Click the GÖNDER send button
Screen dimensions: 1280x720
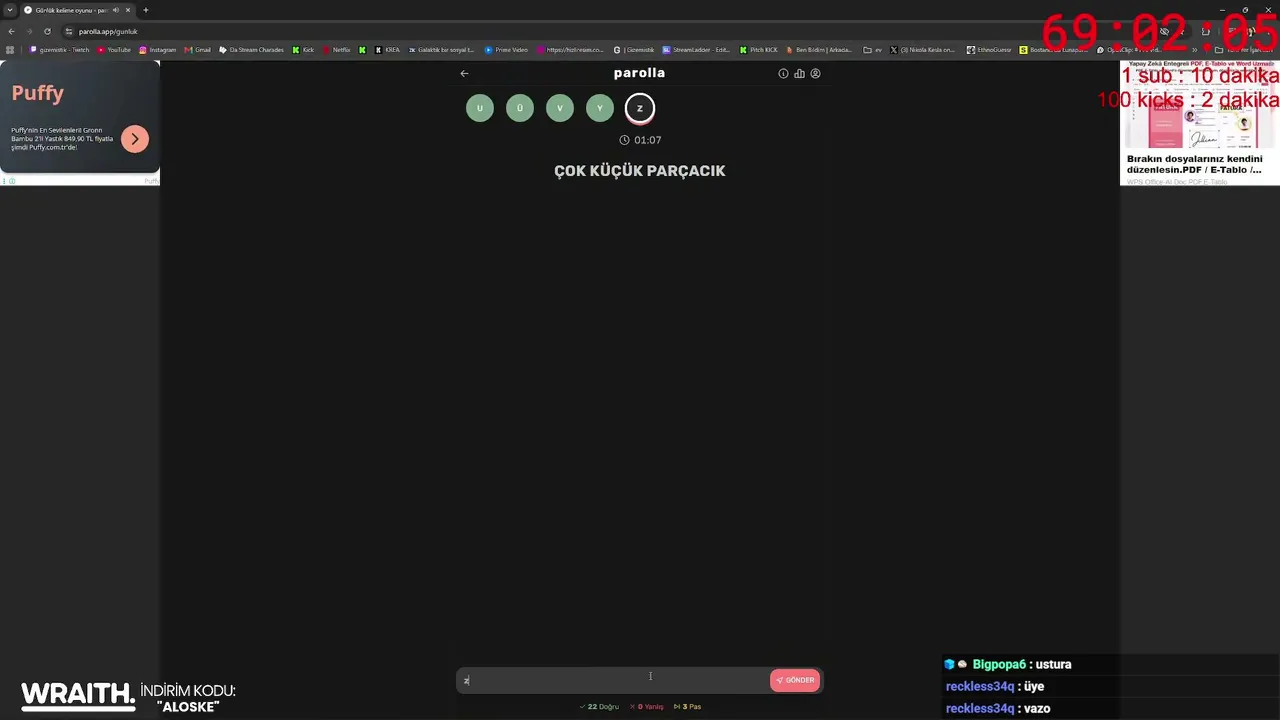[x=795, y=680]
